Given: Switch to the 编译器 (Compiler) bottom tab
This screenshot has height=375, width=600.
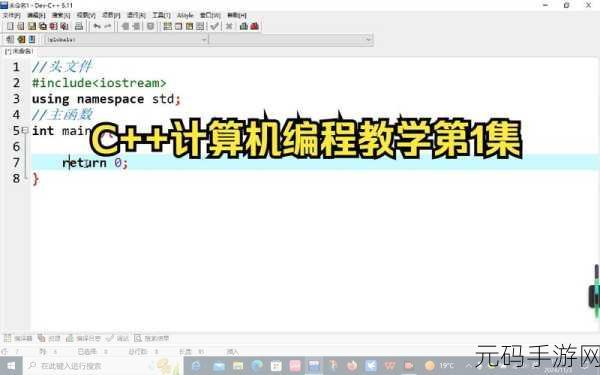Looking at the screenshot, I should (18, 338).
